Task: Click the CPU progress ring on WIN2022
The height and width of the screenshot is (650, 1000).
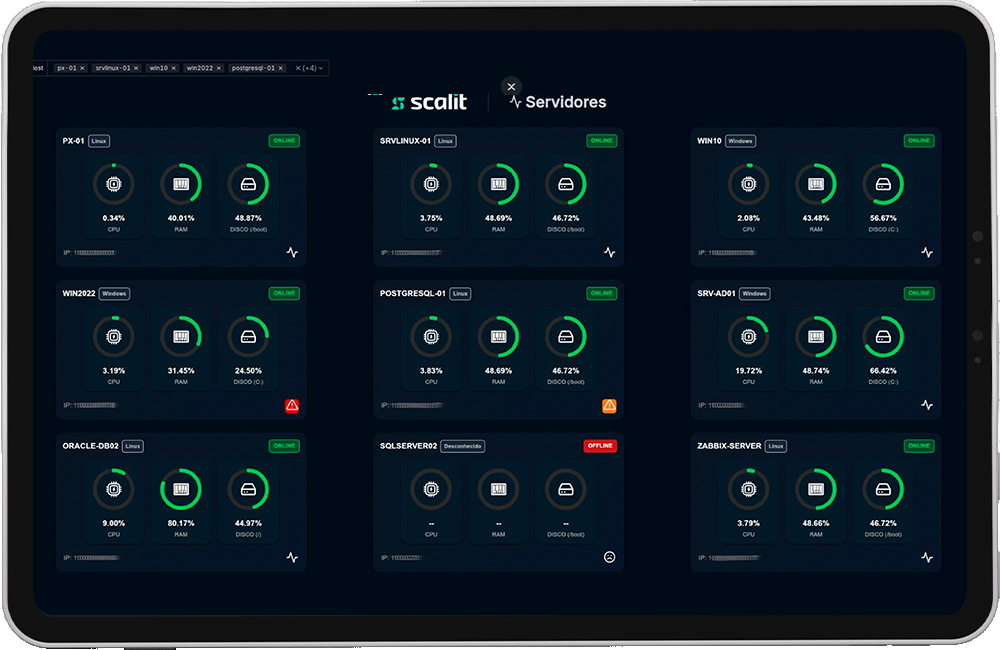Action: pyautogui.click(x=113, y=336)
